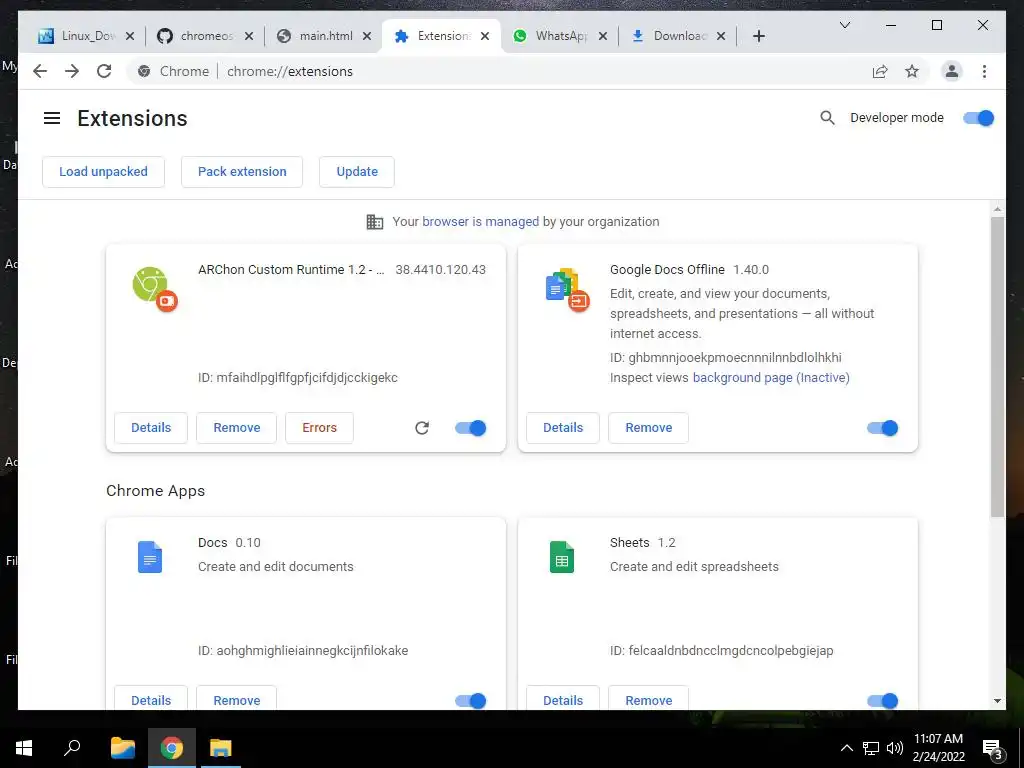Toggle off the Sheets app
Screen dimensions: 1024x768
coord(882,701)
